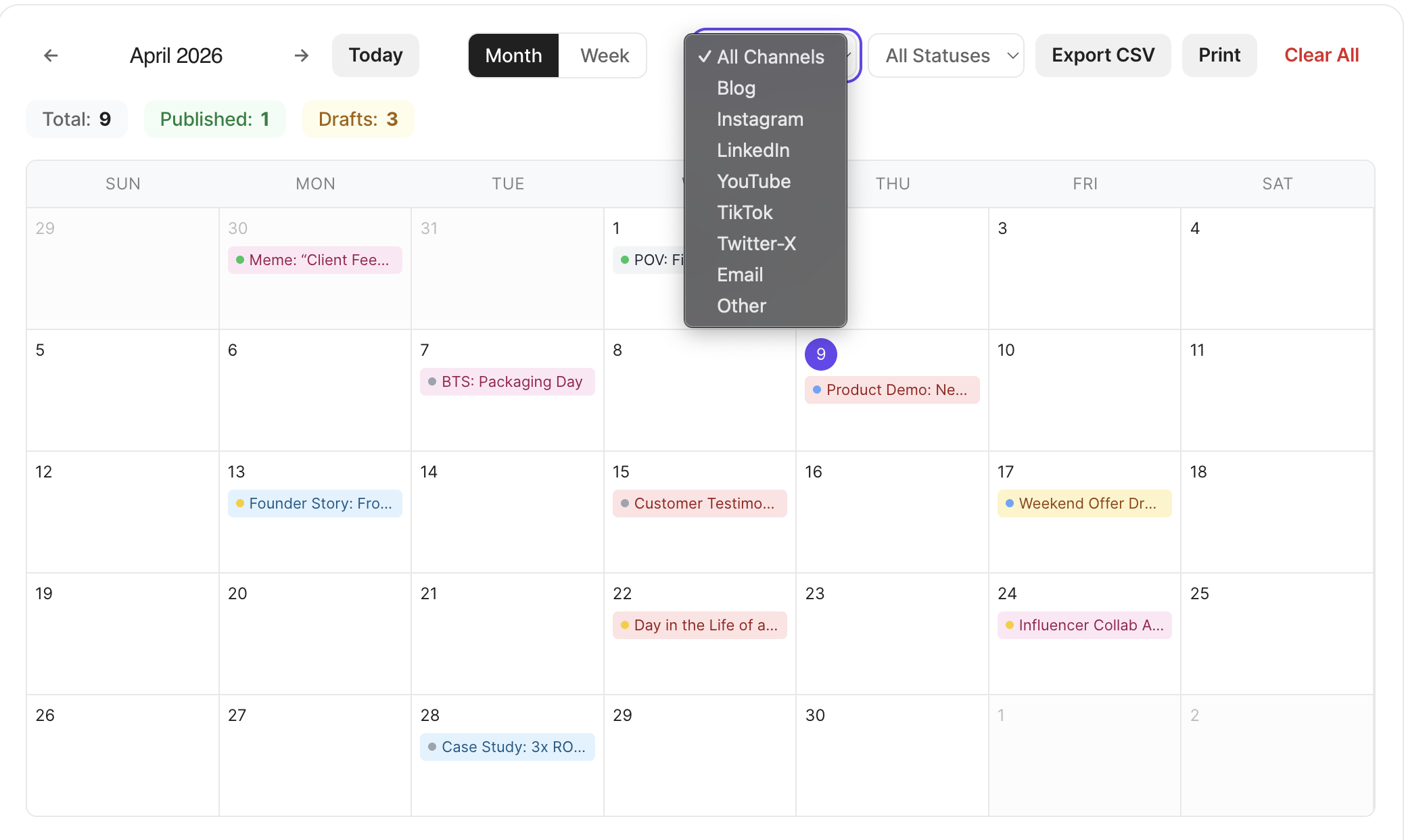Choose TikTok in the channels list
Screen dimensions: 1404x840
744,212
